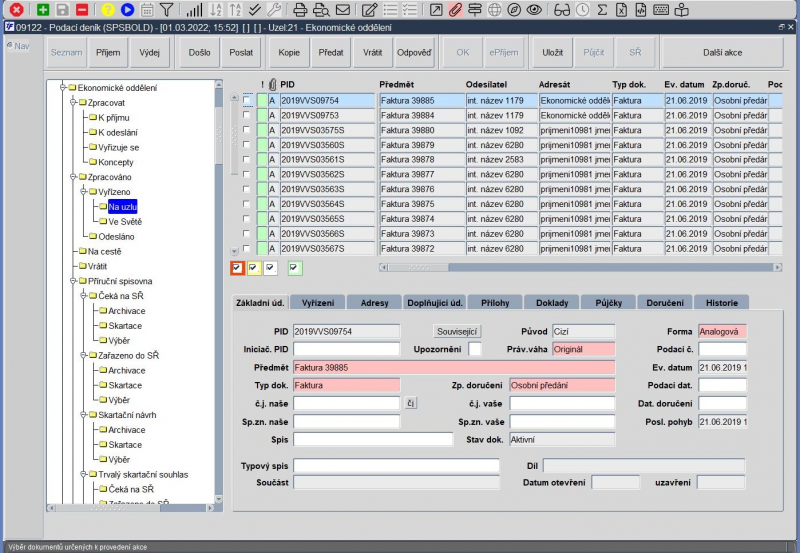This screenshot has width=800, height=553.
Task: Check the box for row 2019VVS09753
Action: click(247, 115)
